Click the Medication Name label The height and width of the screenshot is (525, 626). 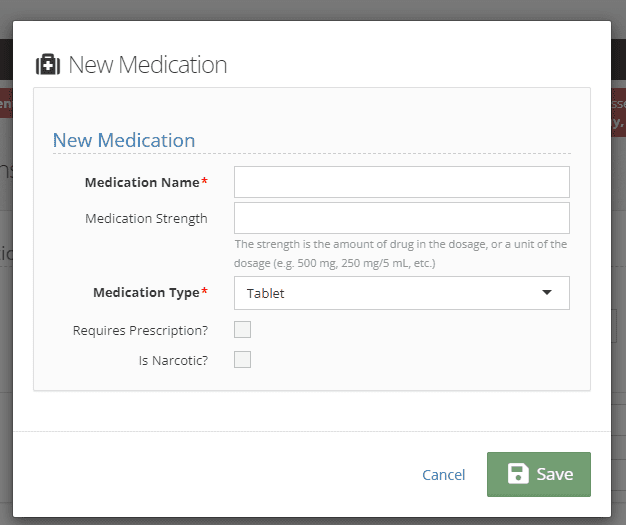point(146,182)
